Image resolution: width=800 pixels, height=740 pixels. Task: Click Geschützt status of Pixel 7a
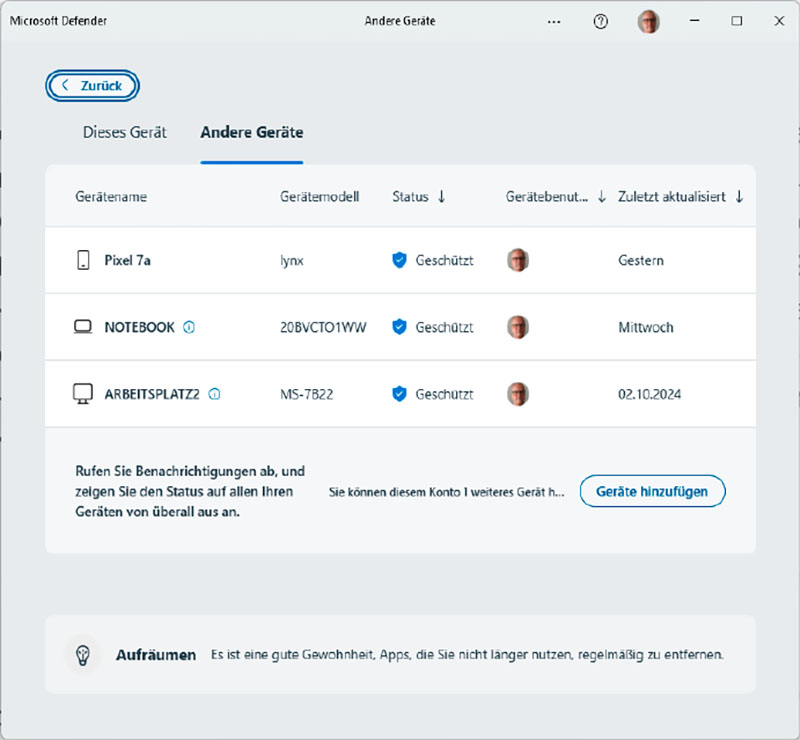[444, 260]
